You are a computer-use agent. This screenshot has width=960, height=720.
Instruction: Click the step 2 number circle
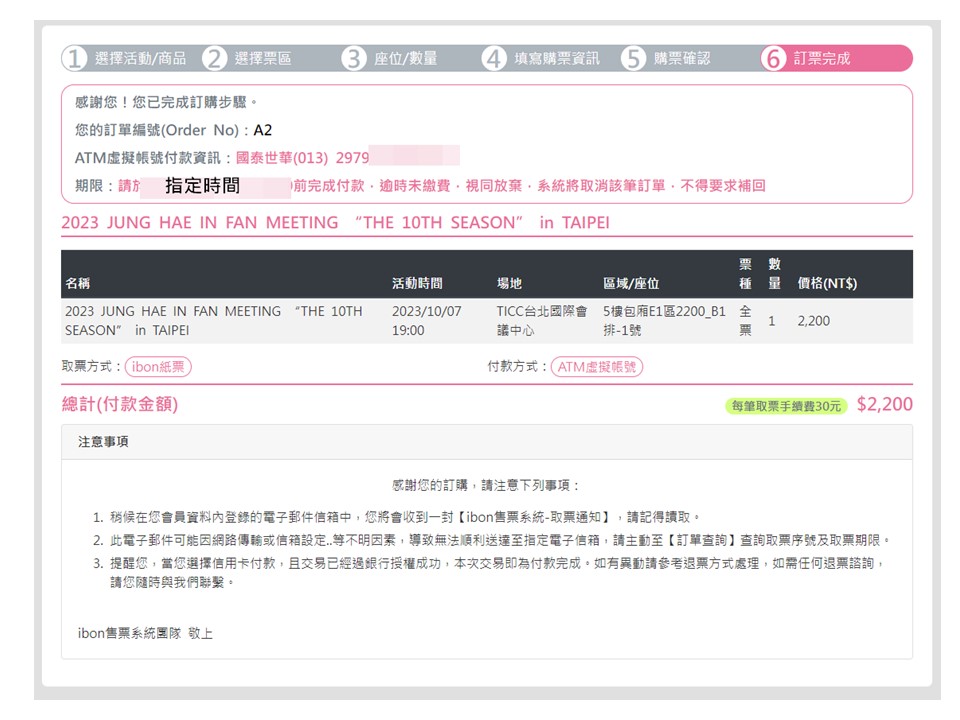coord(214,59)
